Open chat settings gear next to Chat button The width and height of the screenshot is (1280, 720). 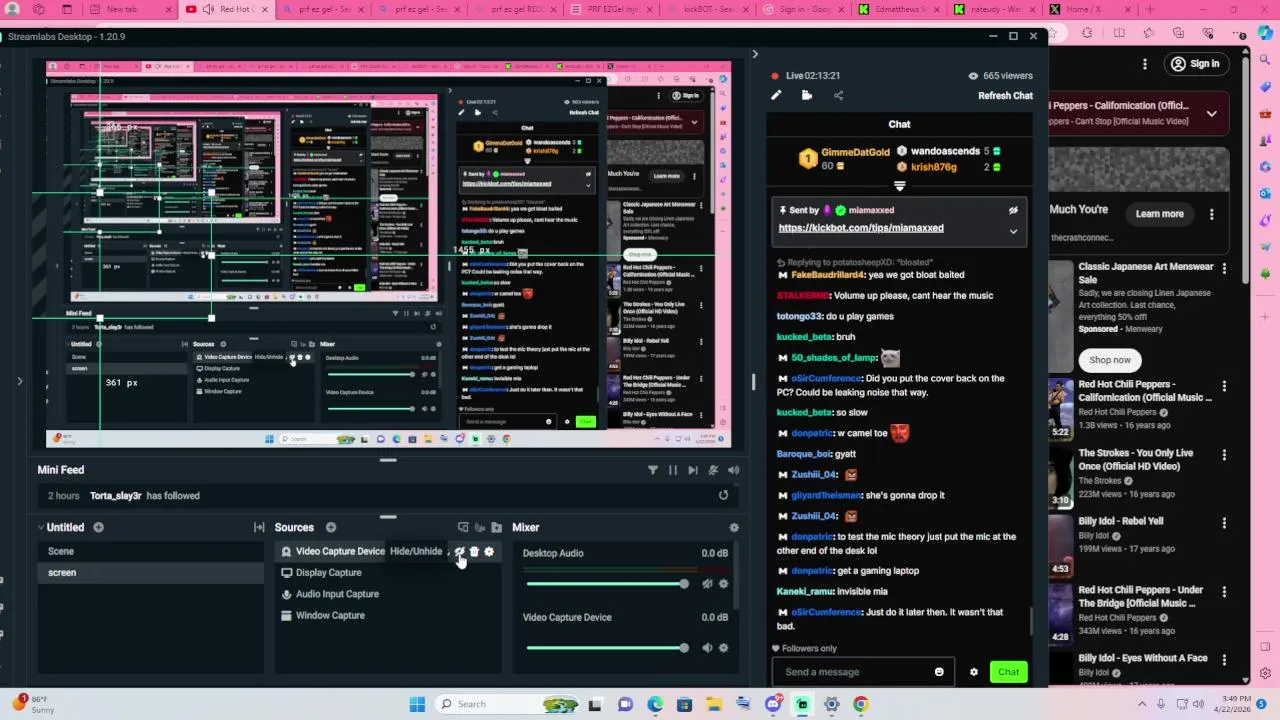coord(974,672)
